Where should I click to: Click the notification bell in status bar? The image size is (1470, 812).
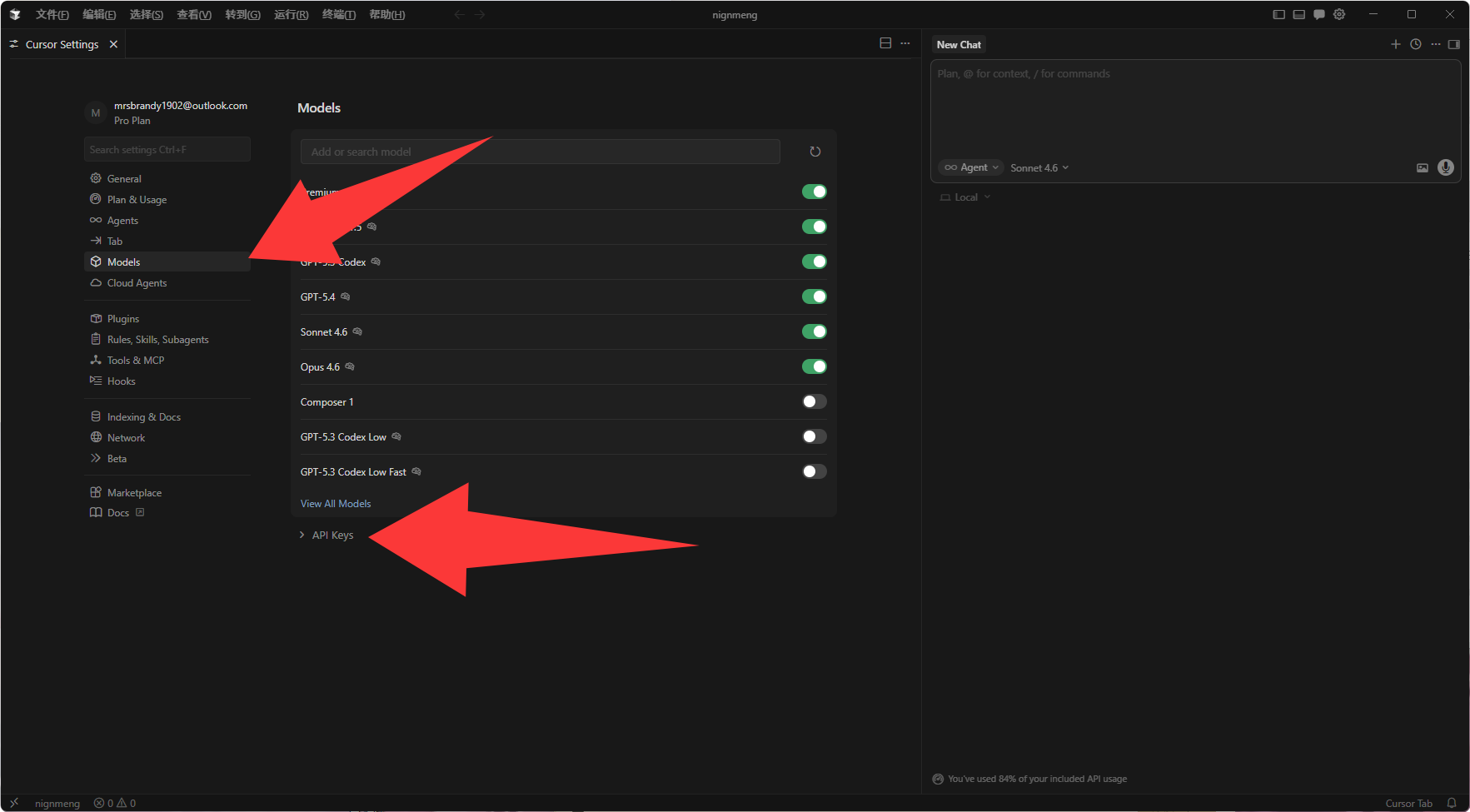1452,803
